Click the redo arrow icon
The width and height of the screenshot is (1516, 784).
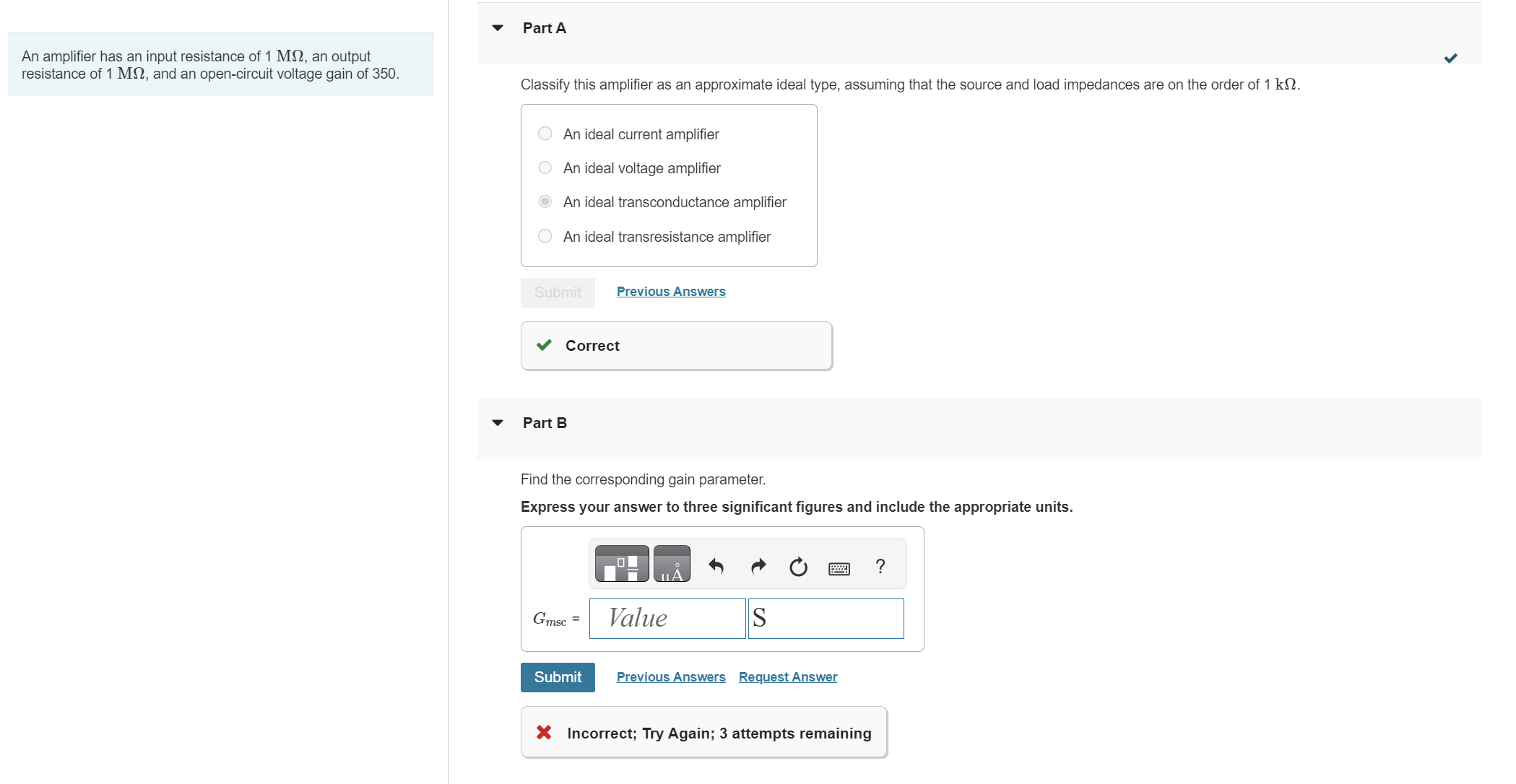758,567
